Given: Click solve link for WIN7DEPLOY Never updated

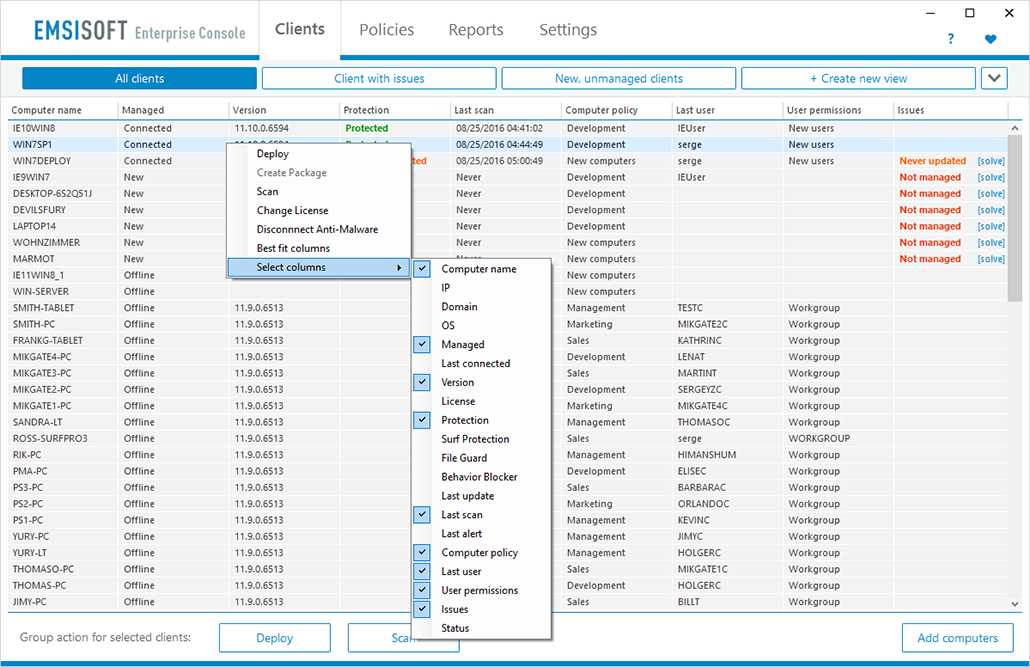Looking at the screenshot, I should tap(991, 161).
